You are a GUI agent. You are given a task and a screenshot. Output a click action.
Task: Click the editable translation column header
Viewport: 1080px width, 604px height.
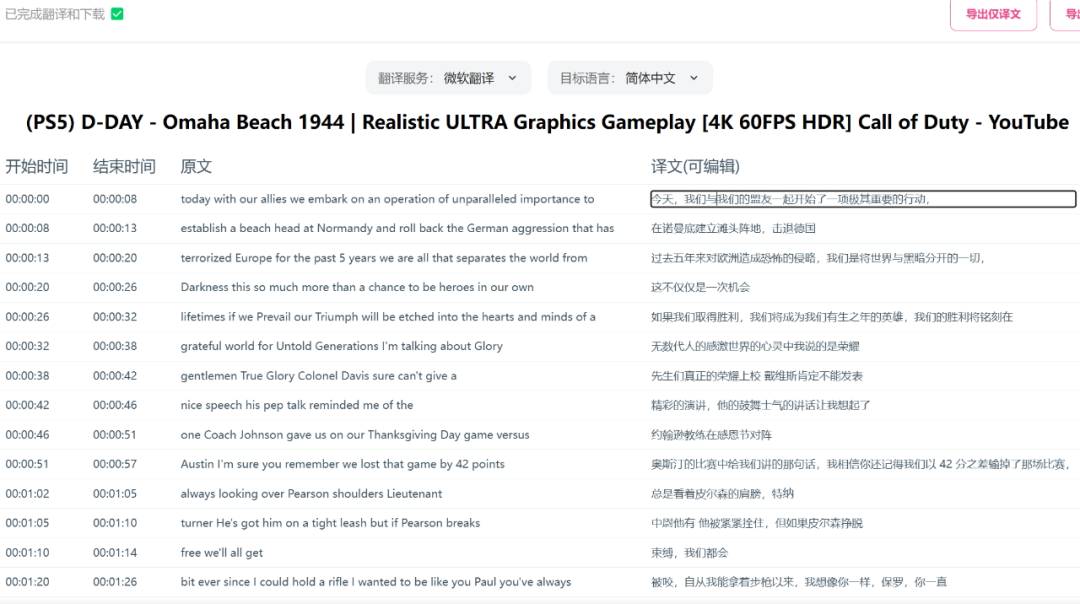point(695,166)
